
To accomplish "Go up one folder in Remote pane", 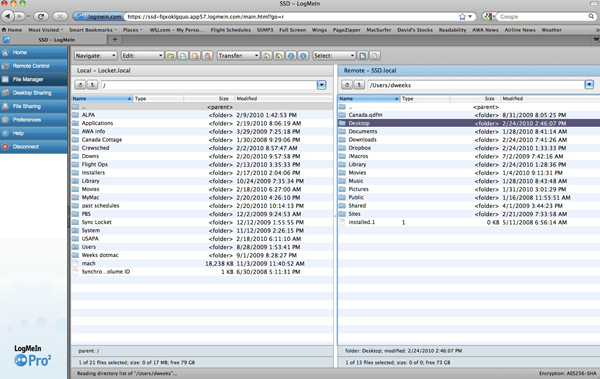I will (359, 85).
